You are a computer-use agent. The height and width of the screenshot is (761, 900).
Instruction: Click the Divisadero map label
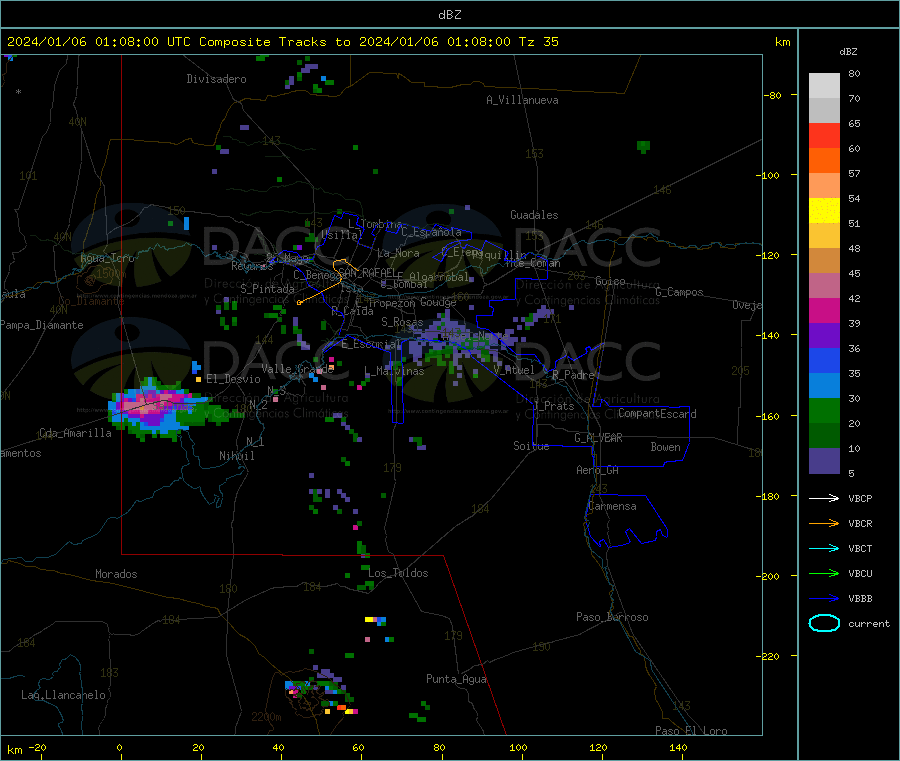(x=216, y=79)
